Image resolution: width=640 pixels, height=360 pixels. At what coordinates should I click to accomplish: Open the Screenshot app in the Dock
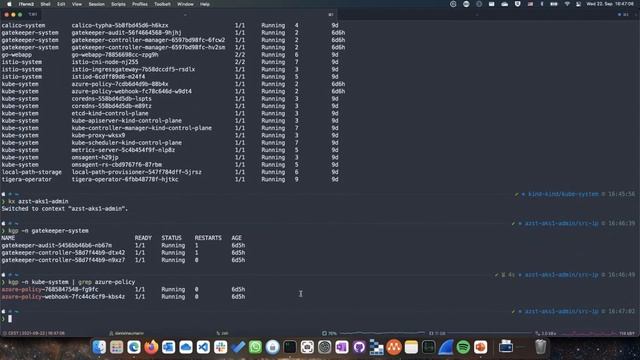click(307, 347)
